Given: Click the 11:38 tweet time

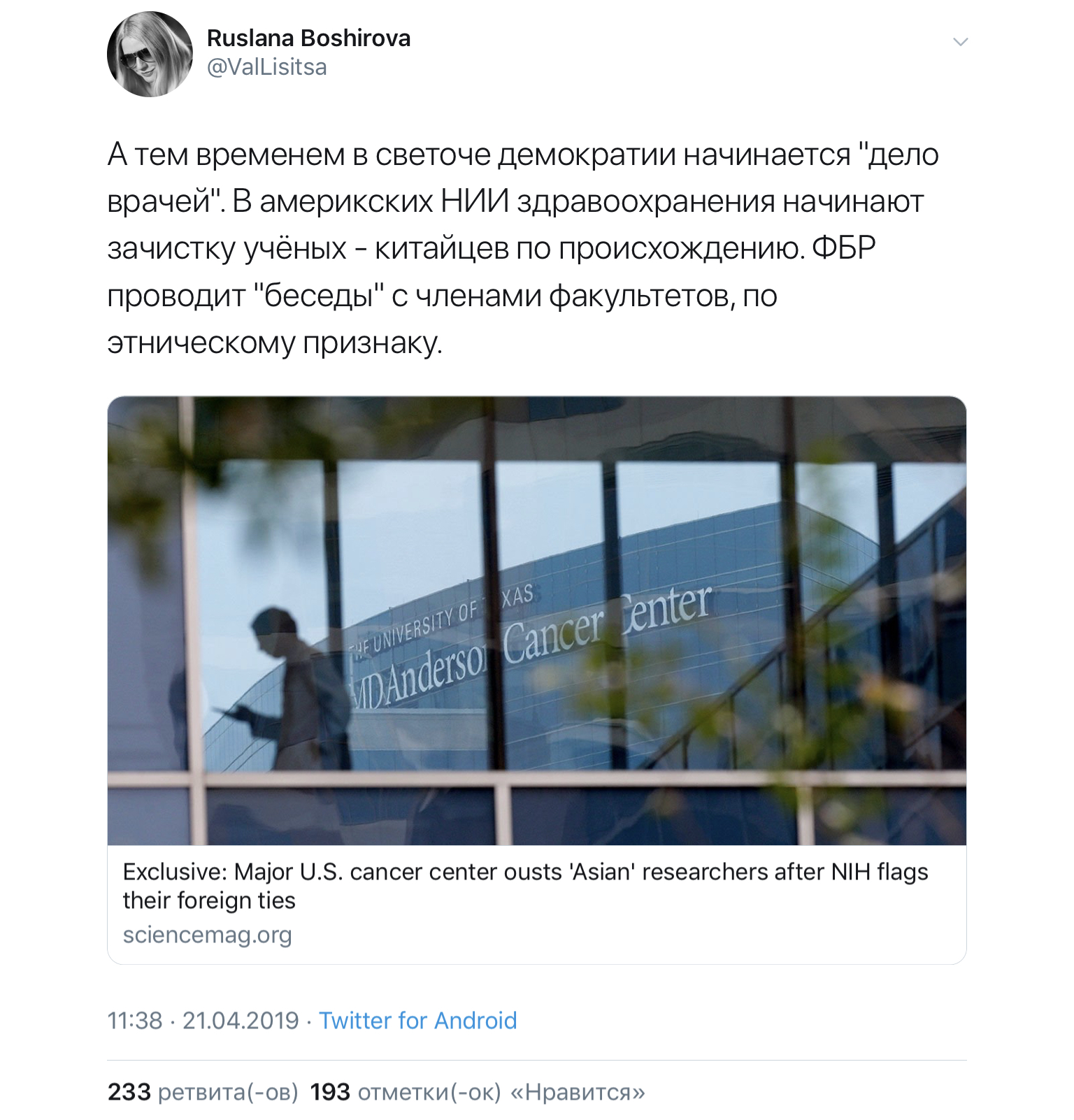Looking at the screenshot, I should coord(134,1021).
